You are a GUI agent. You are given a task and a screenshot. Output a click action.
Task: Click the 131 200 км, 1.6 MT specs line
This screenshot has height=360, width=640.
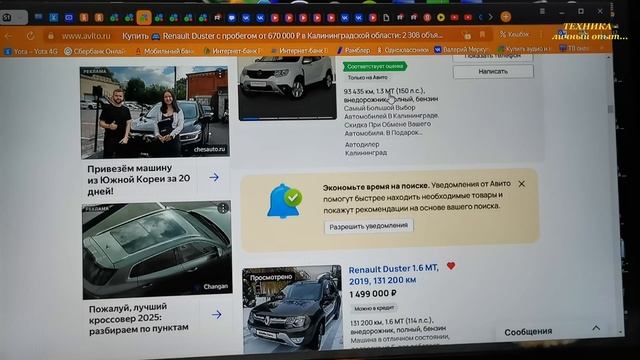398,324
